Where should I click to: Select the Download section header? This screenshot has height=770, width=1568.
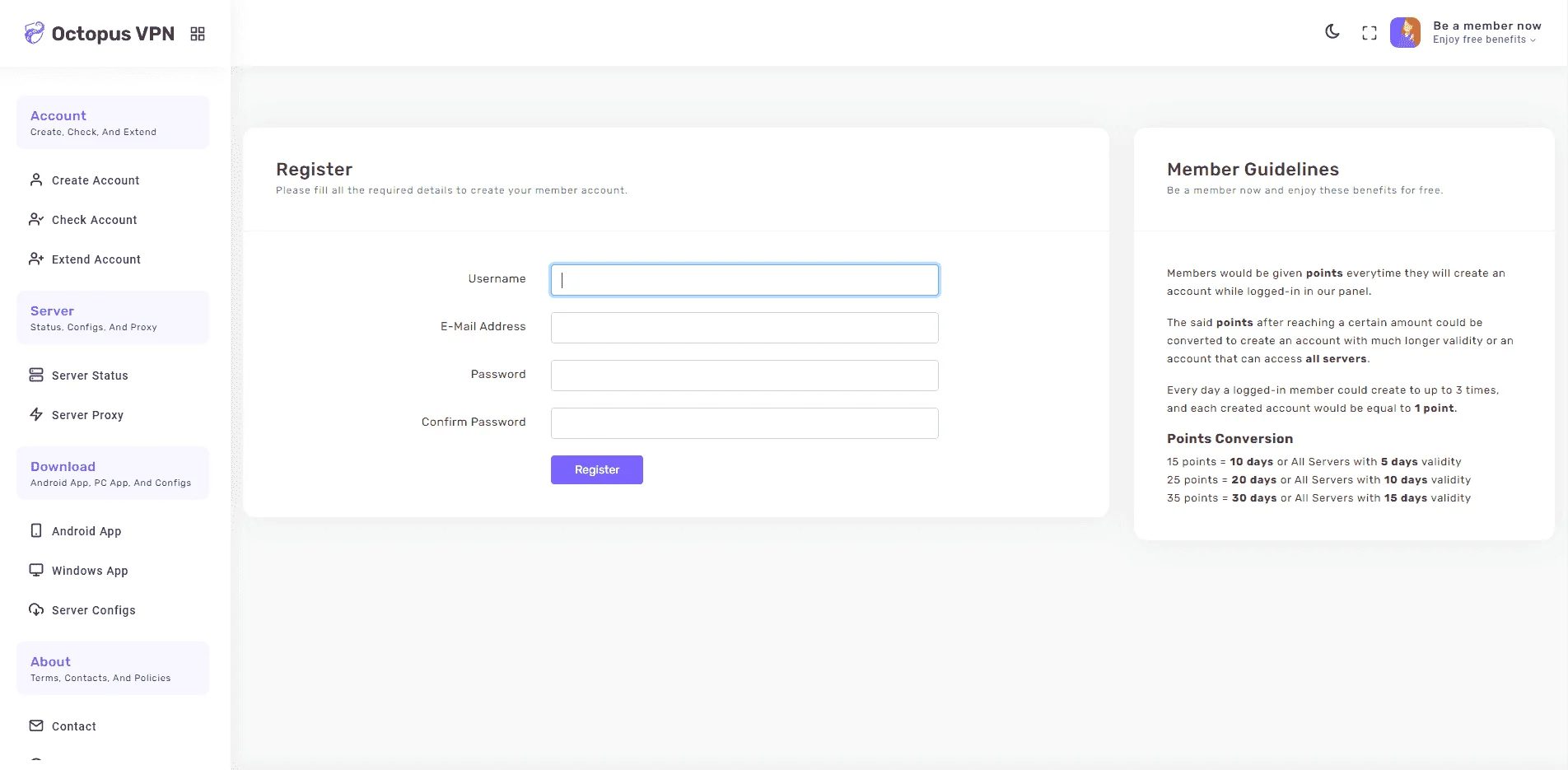pyautogui.click(x=113, y=474)
